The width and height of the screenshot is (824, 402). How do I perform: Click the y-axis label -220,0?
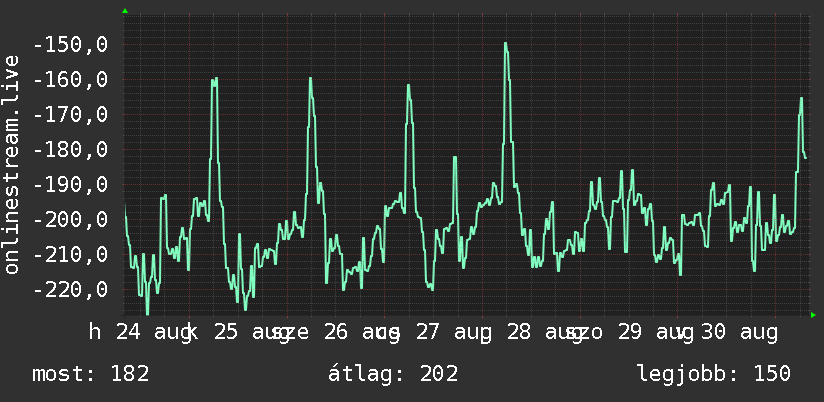click(70, 290)
